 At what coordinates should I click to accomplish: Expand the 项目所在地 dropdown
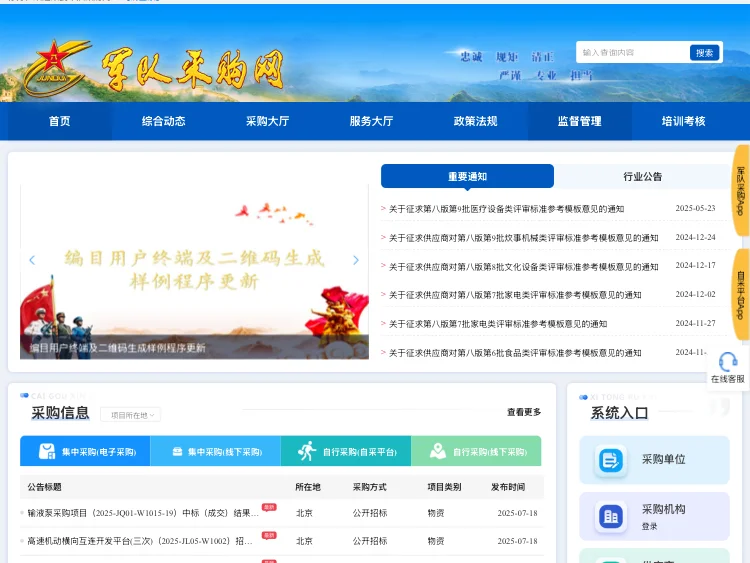tap(131, 415)
